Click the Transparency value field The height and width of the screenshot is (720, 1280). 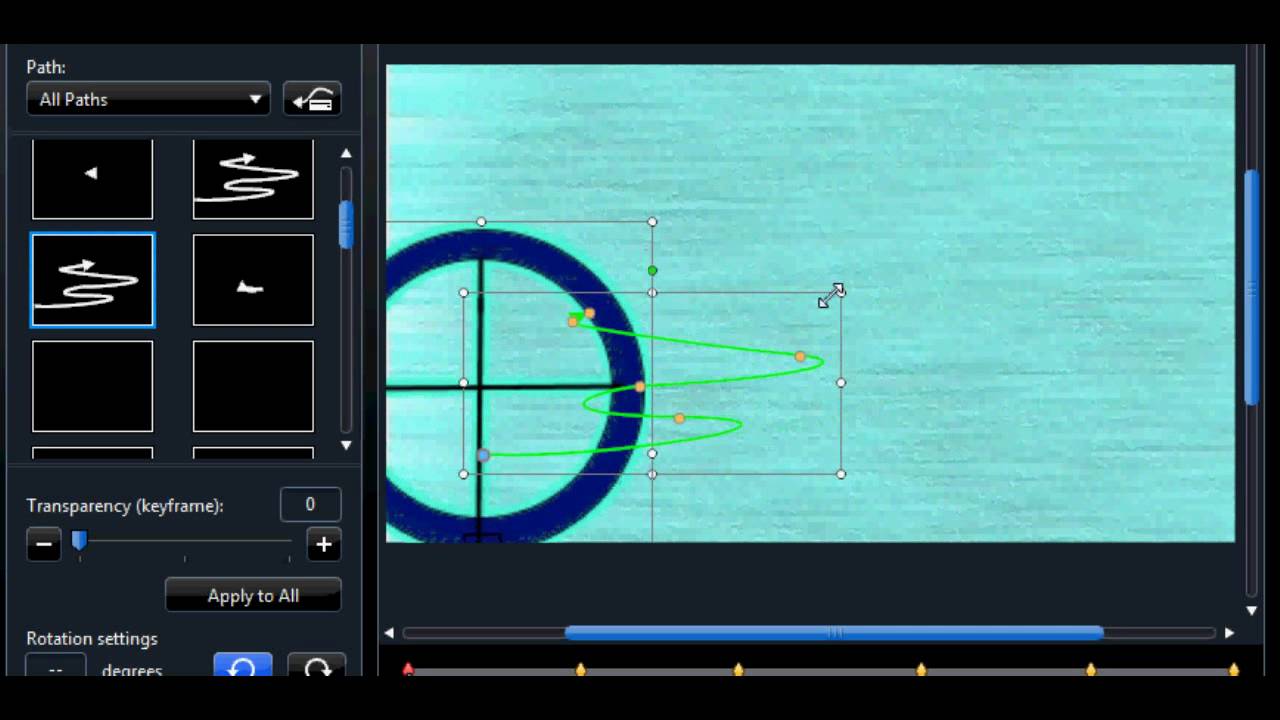pos(310,505)
